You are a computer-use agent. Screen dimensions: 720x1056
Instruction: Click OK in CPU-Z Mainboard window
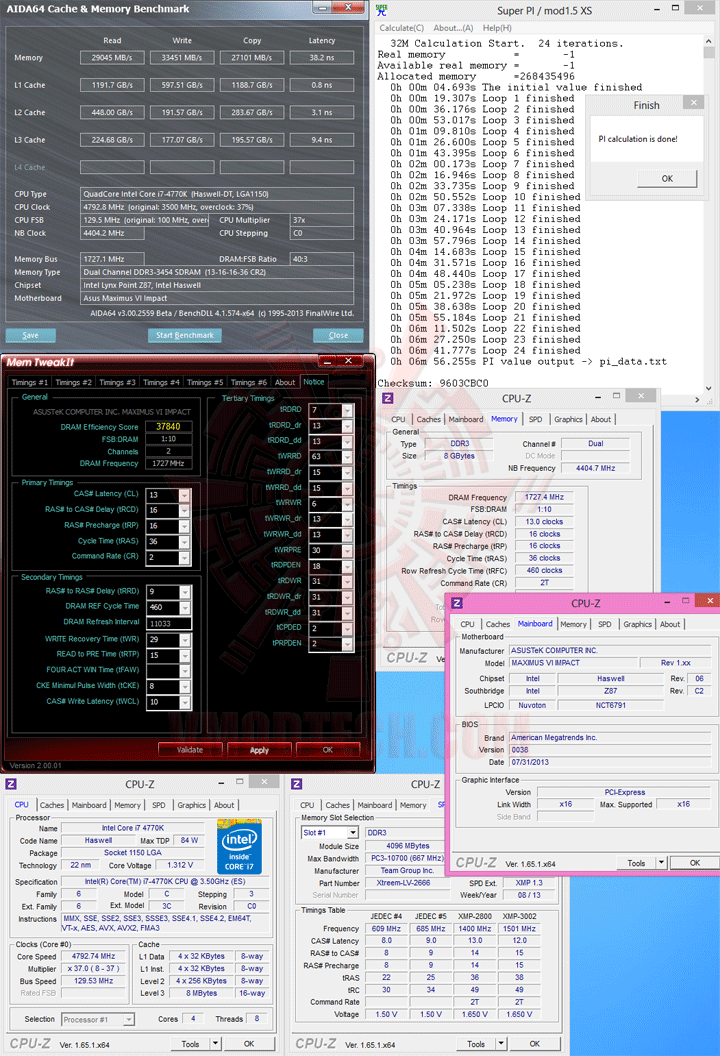pos(694,863)
